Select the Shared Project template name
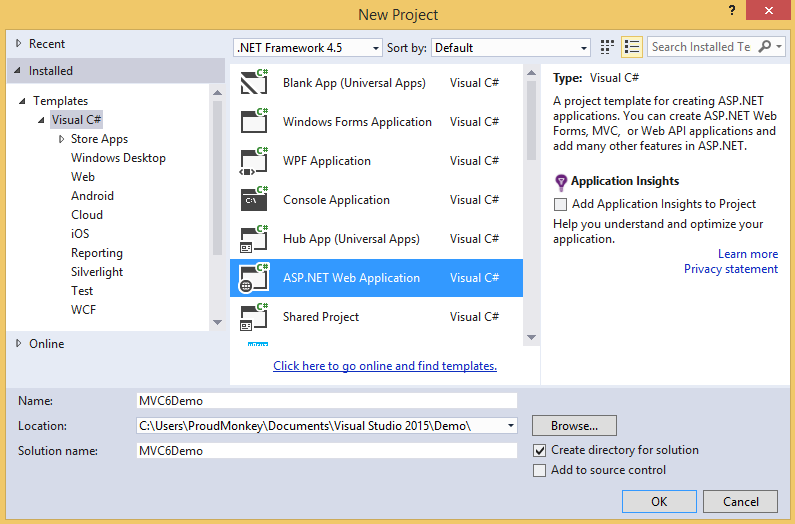The width and height of the screenshot is (795, 524). 320,317
